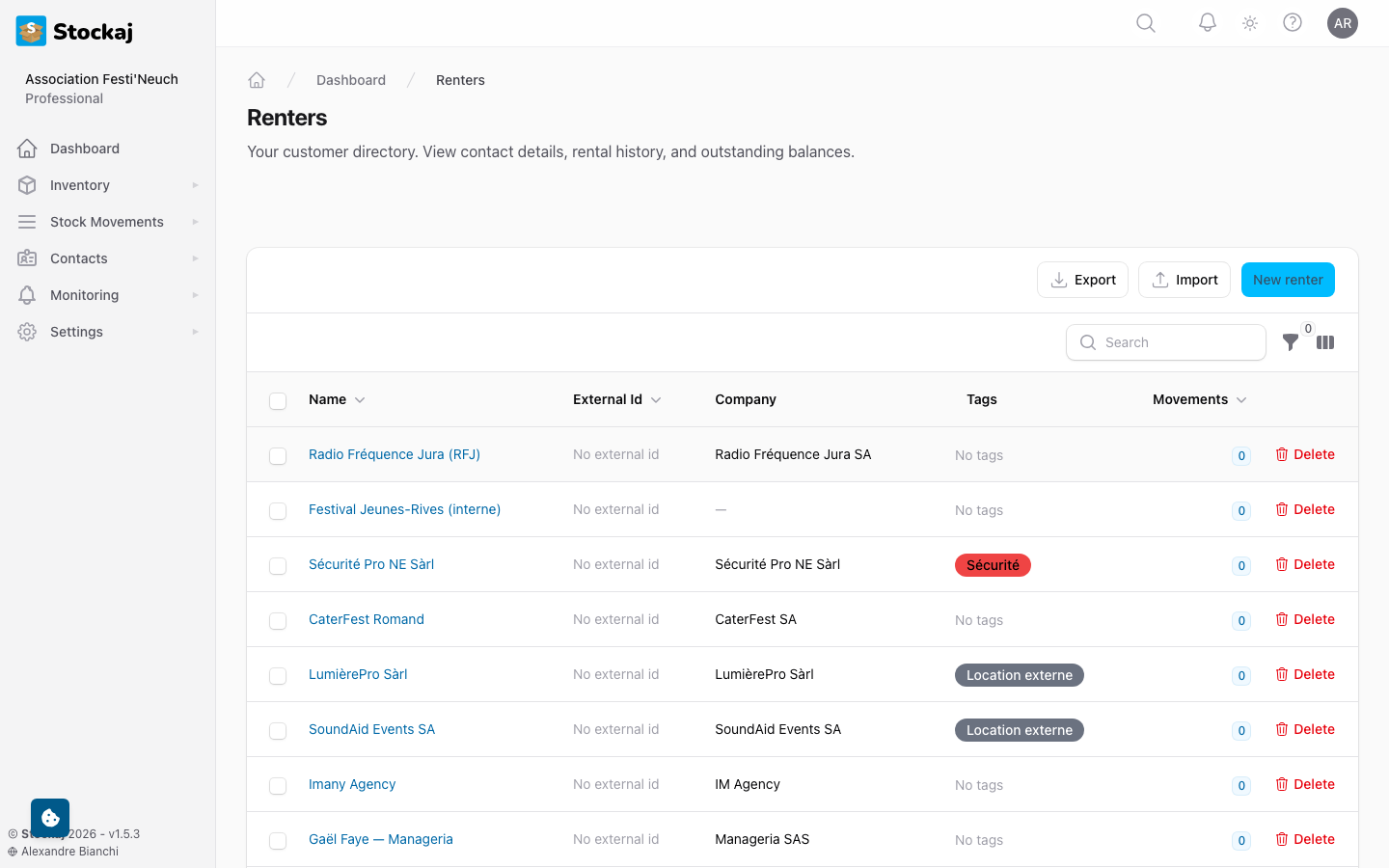Check the SoundAid Events SA row
Viewport: 1389px width, 868px height.
click(278, 731)
